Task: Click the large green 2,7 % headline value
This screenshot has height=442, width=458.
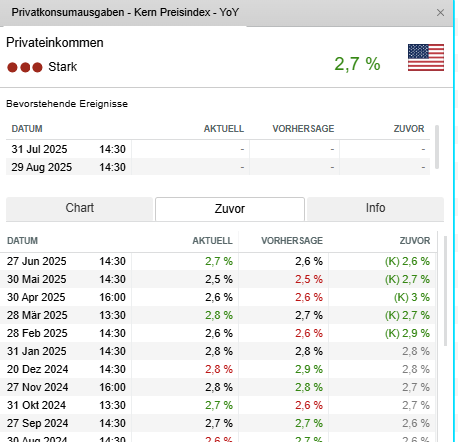Action: coord(357,64)
